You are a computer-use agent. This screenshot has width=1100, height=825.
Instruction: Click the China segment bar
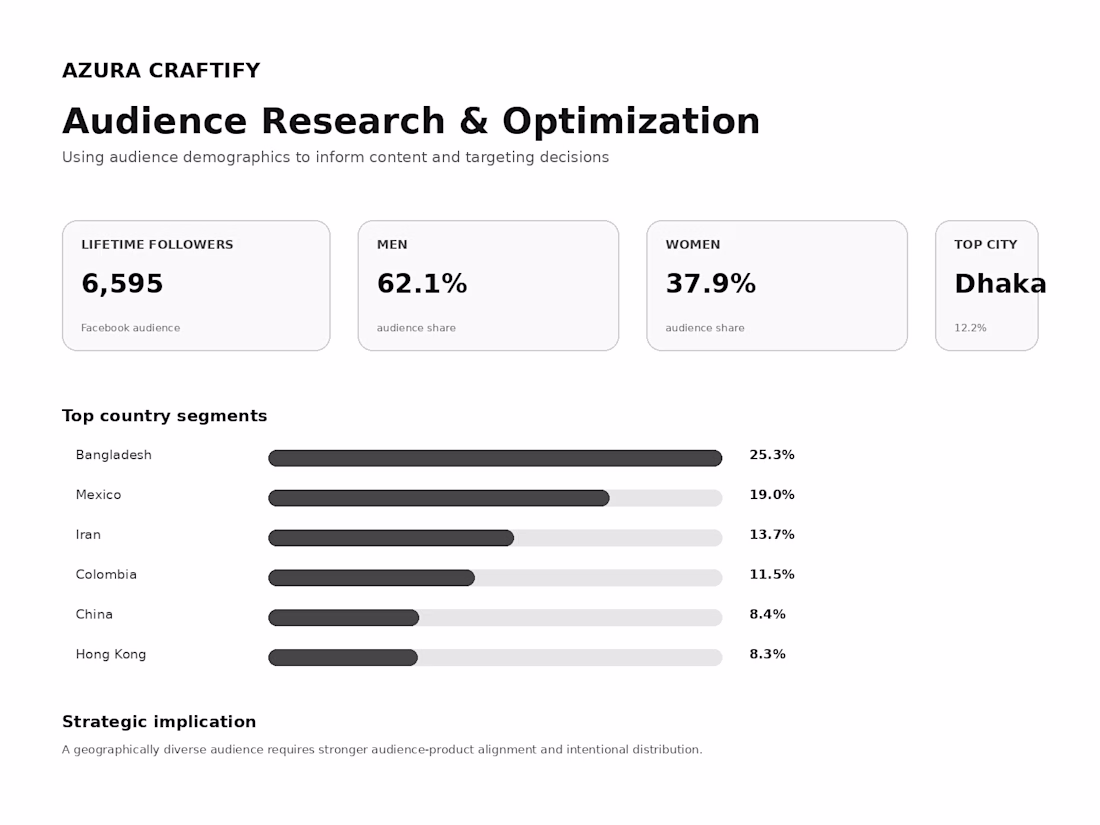tap(495, 617)
